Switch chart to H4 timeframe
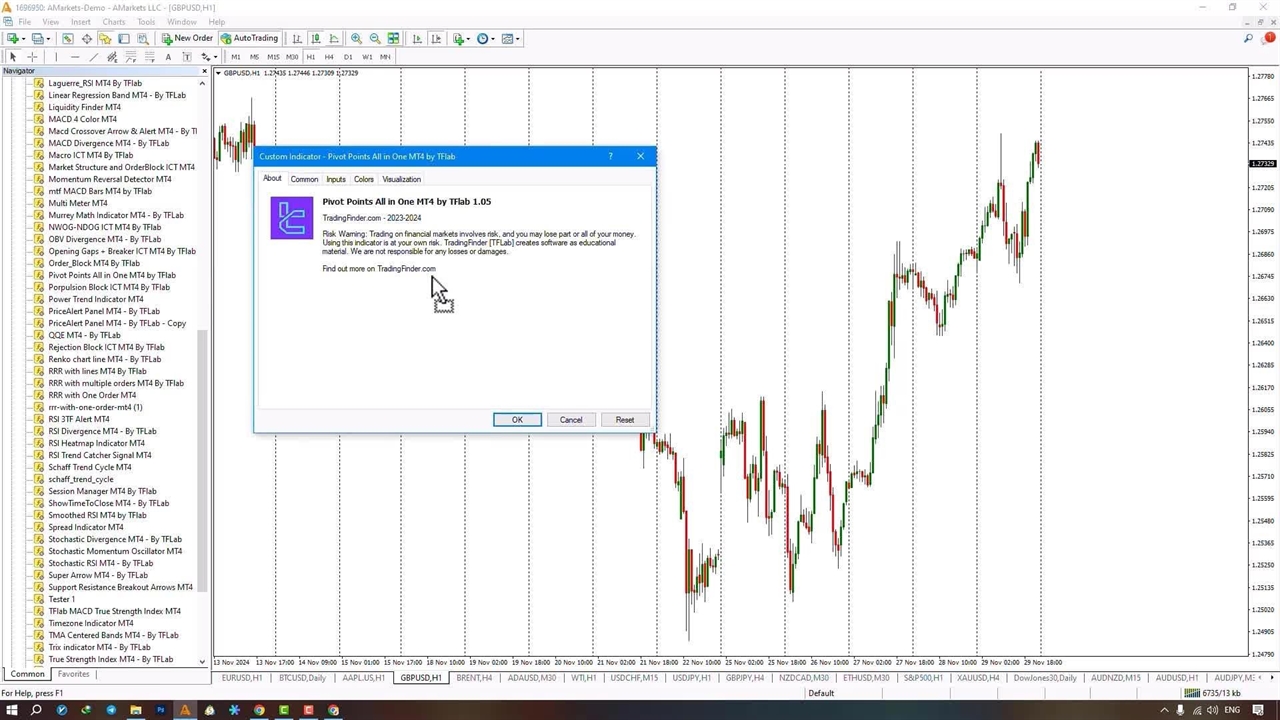 point(329,57)
